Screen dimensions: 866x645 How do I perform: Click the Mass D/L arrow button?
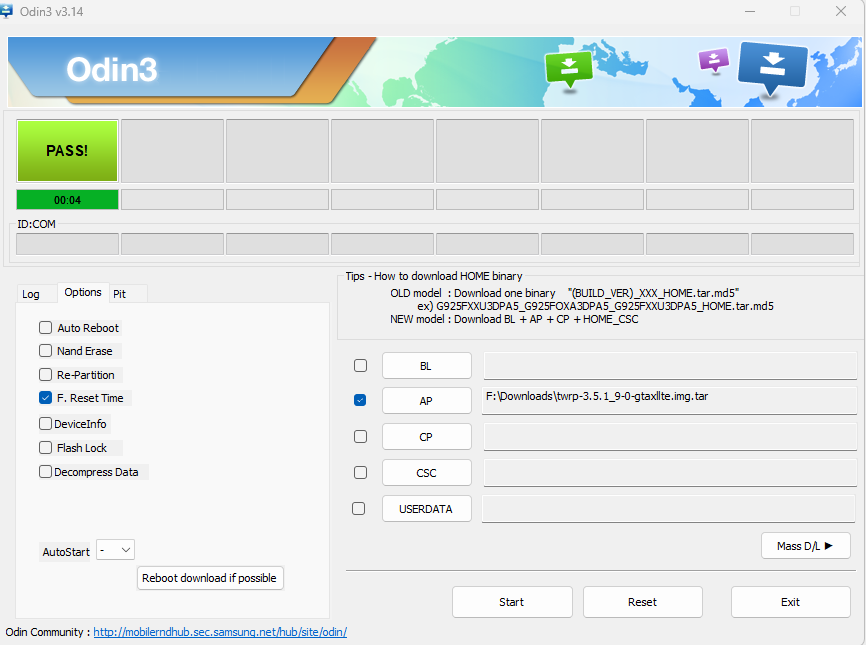click(x=805, y=546)
